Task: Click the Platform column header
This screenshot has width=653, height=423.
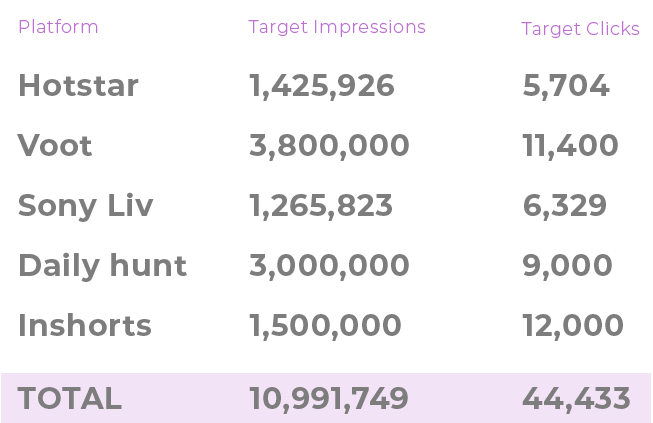Action: coord(58,27)
